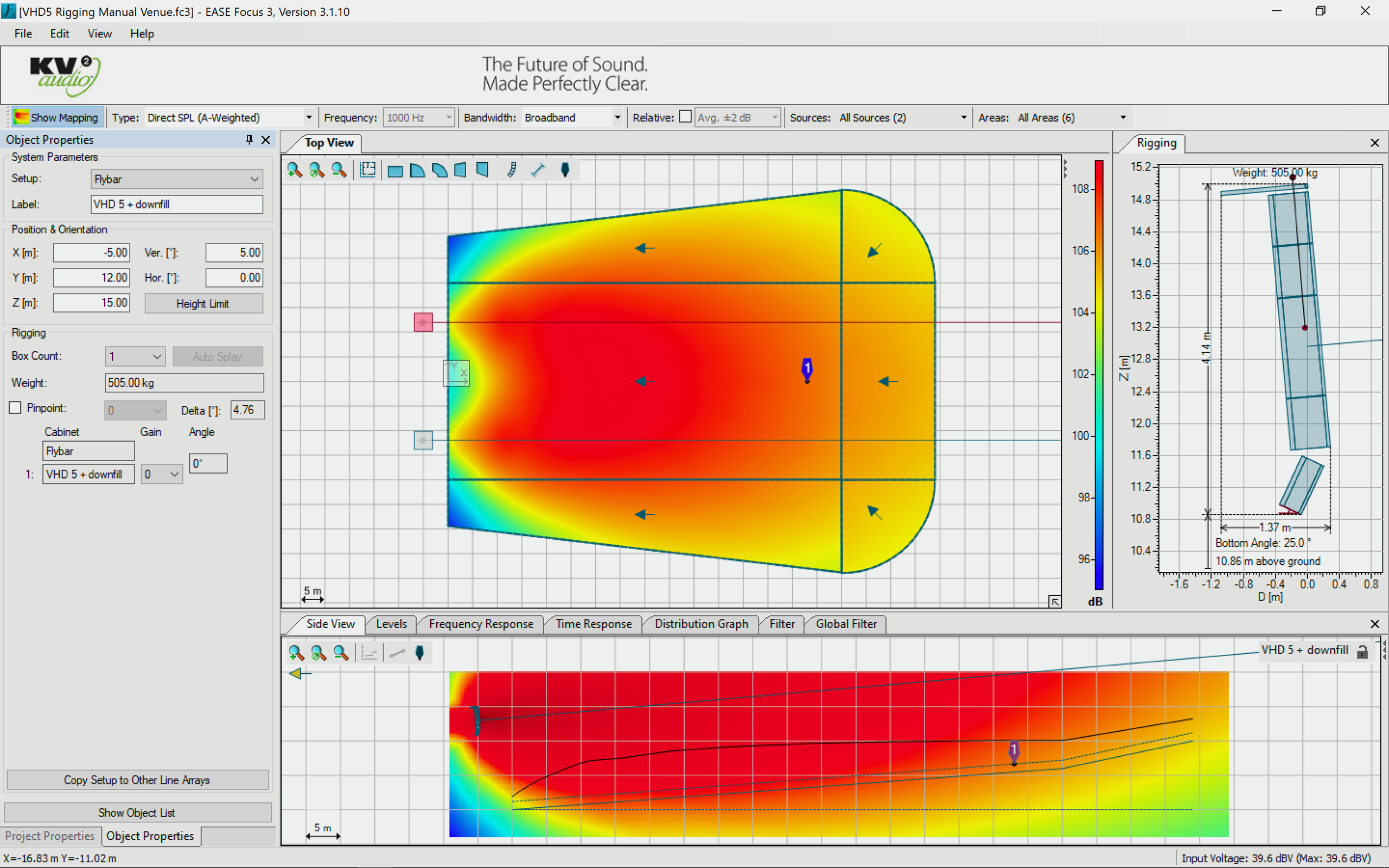
Task: Click the Auto Splay button
Action: tap(218, 356)
